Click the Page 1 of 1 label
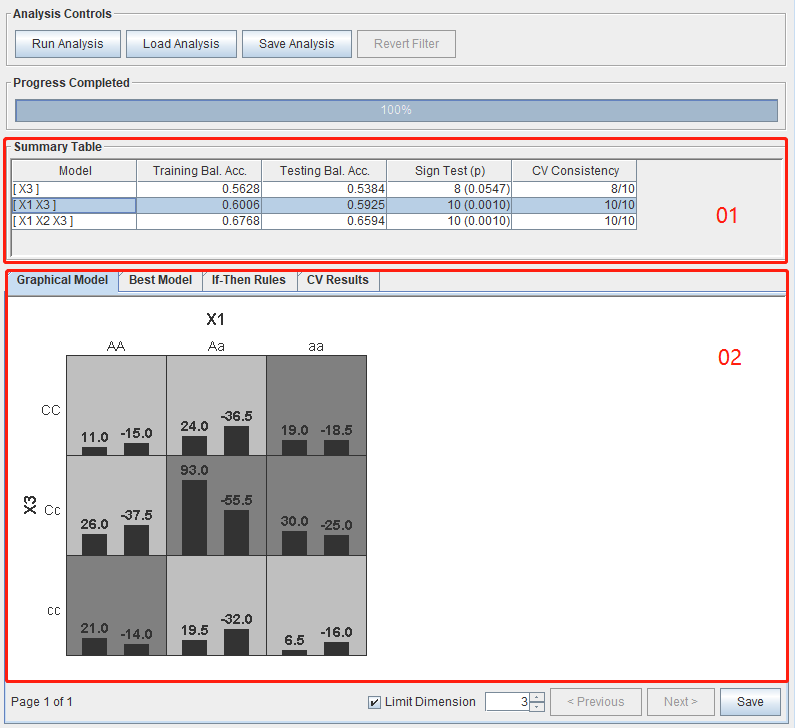Screen dimensions: 795x728 [x=42, y=702]
